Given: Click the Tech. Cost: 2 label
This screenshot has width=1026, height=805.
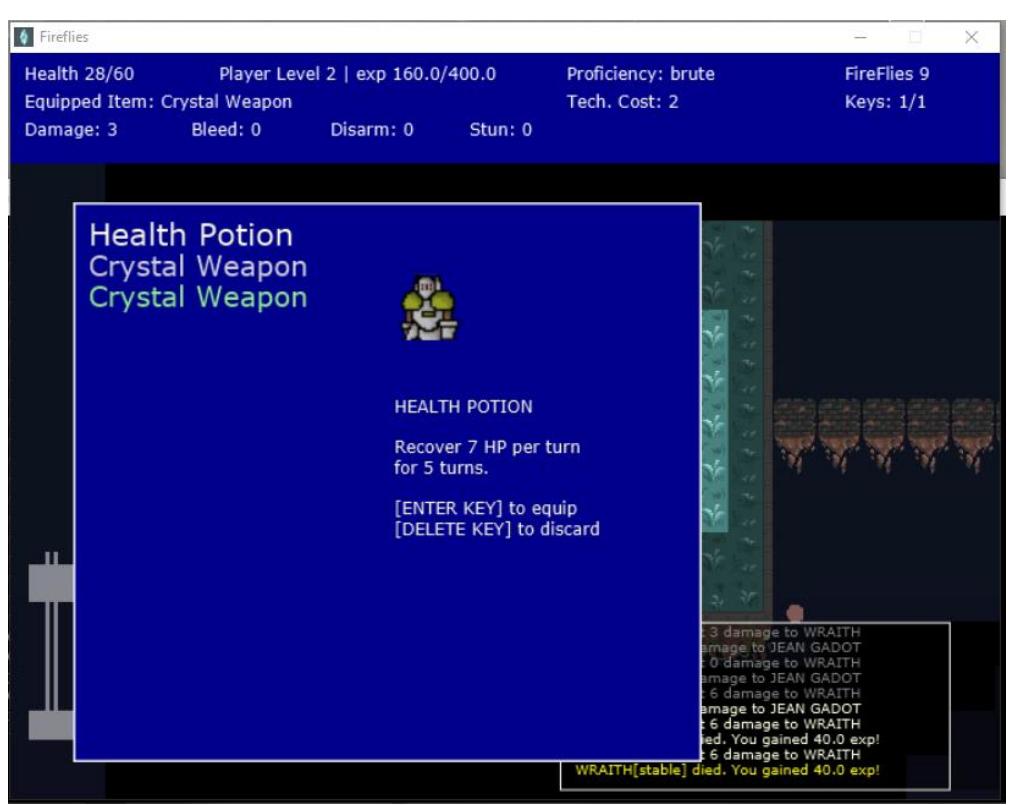Looking at the screenshot, I should tap(622, 102).
